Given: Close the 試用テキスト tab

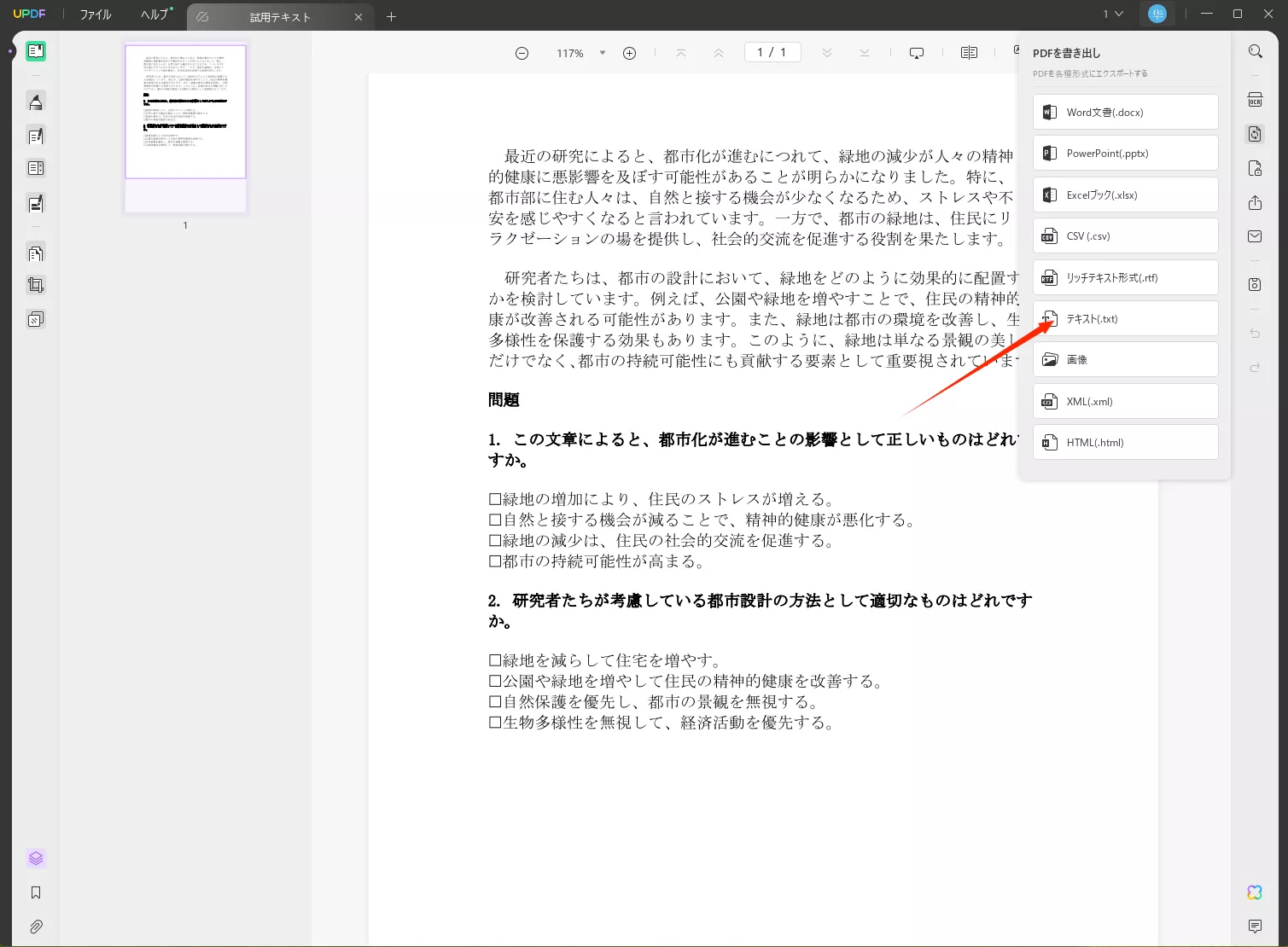Looking at the screenshot, I should (358, 17).
